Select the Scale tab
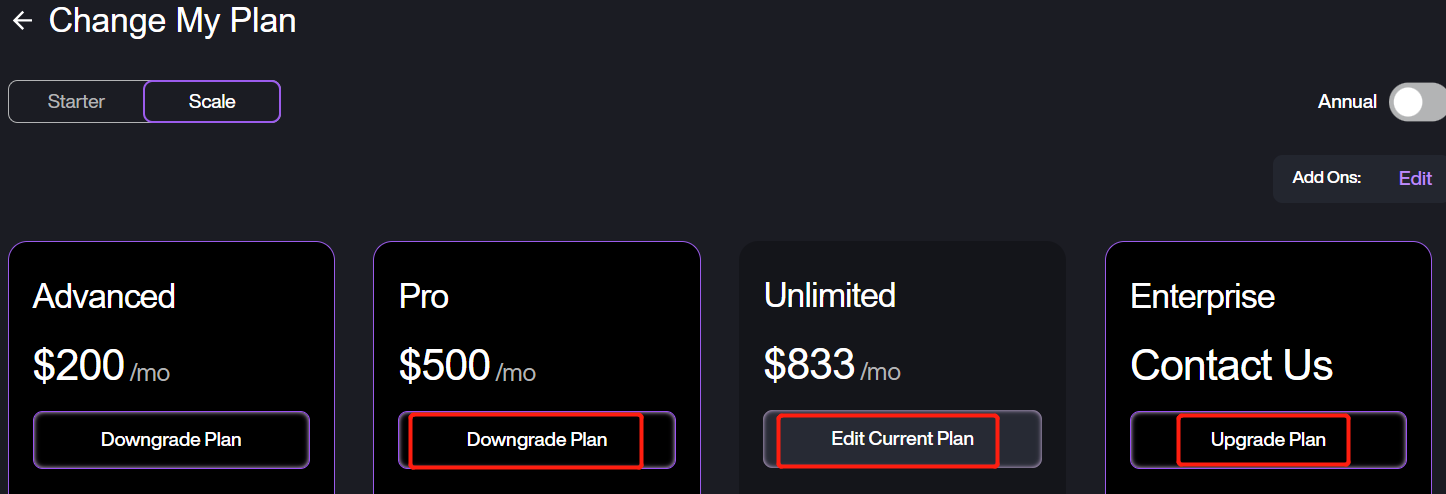The image size is (1446, 494). point(212,101)
